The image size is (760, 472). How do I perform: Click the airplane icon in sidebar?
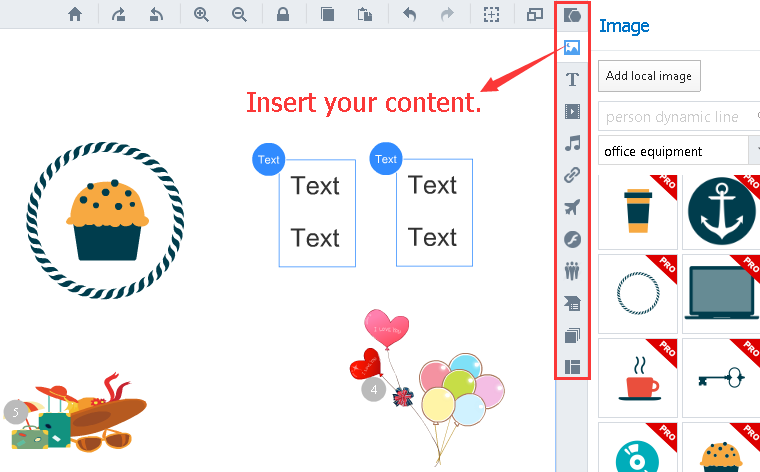pyautogui.click(x=572, y=207)
